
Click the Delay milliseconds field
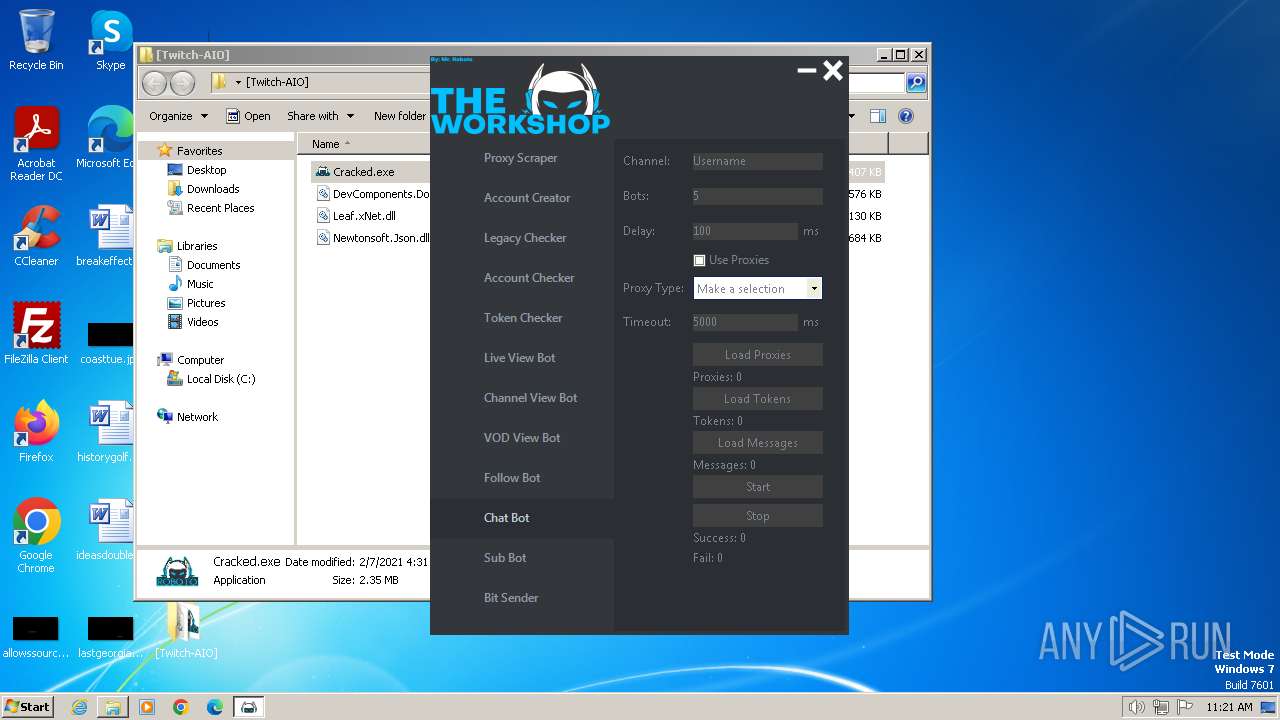pyautogui.click(x=745, y=231)
